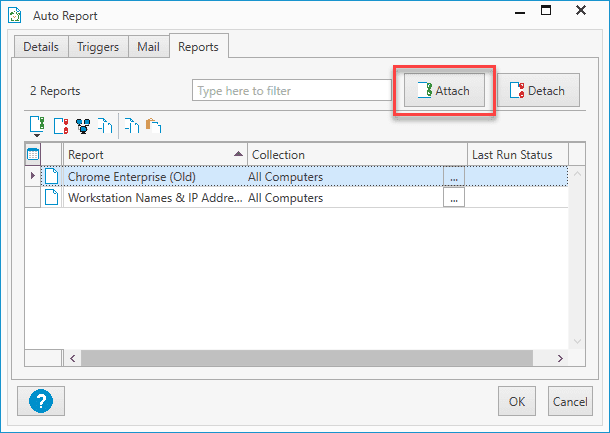This screenshot has width=610, height=433.
Task: Click the row indicator arrow beside Chrome Enterprise (Old)
Action: [x=33, y=176]
